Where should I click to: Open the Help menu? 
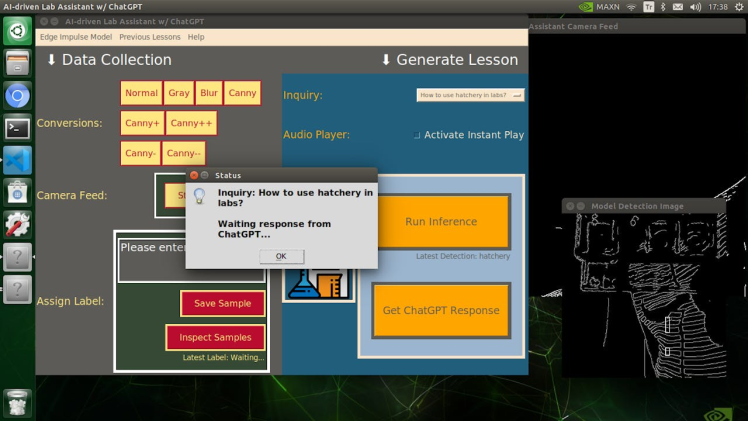tap(196, 37)
